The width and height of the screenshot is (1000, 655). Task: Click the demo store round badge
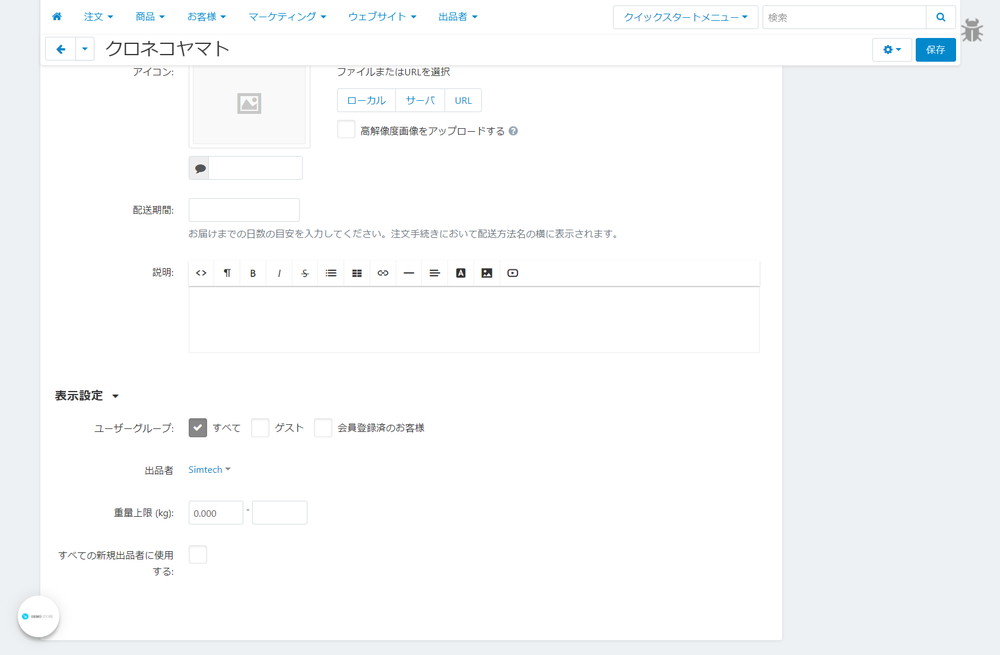38,616
